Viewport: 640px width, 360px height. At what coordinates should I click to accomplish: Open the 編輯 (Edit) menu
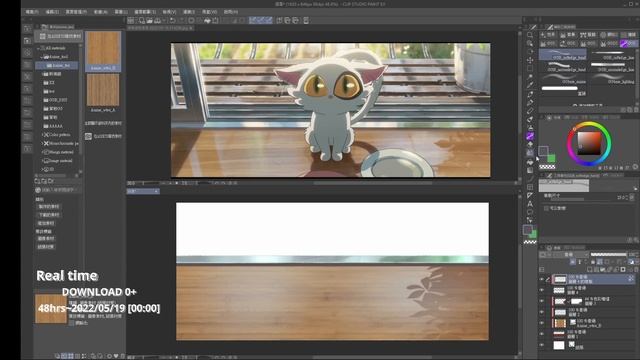(x=52, y=12)
